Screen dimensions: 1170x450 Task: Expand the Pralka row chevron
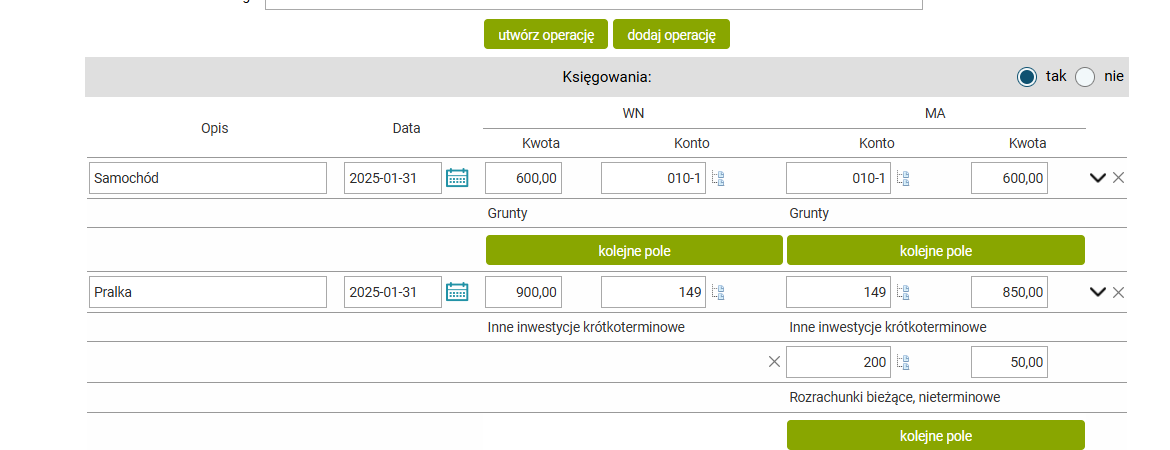tap(1097, 292)
